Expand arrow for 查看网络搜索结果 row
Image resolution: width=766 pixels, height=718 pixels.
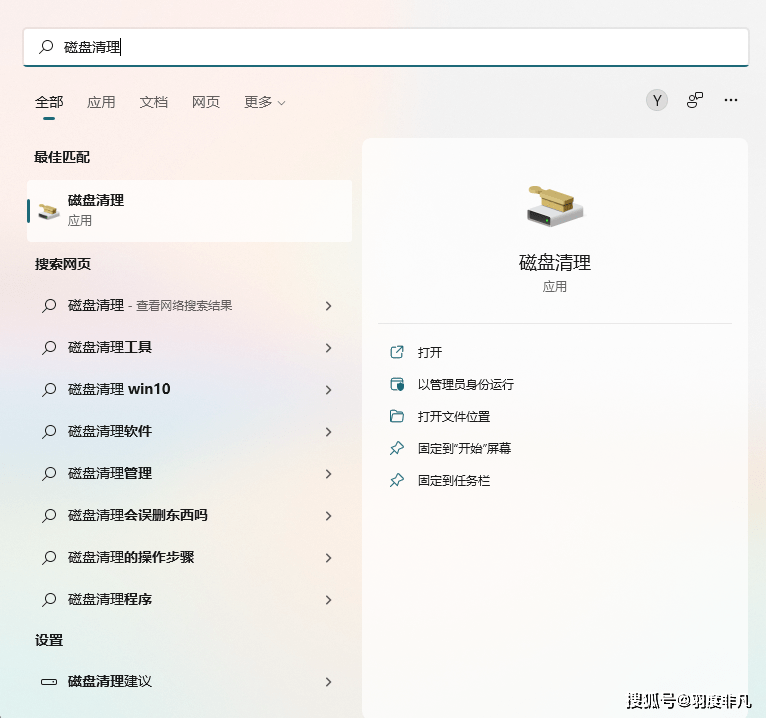tap(328, 306)
